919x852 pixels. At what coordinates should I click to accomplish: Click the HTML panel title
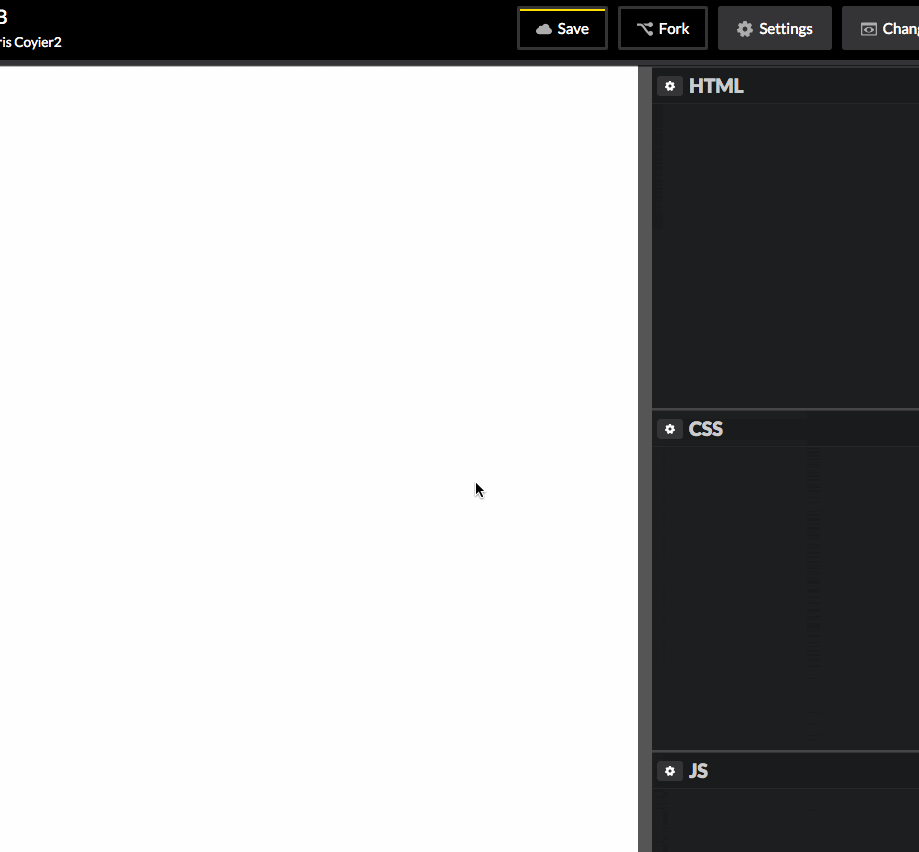point(716,86)
